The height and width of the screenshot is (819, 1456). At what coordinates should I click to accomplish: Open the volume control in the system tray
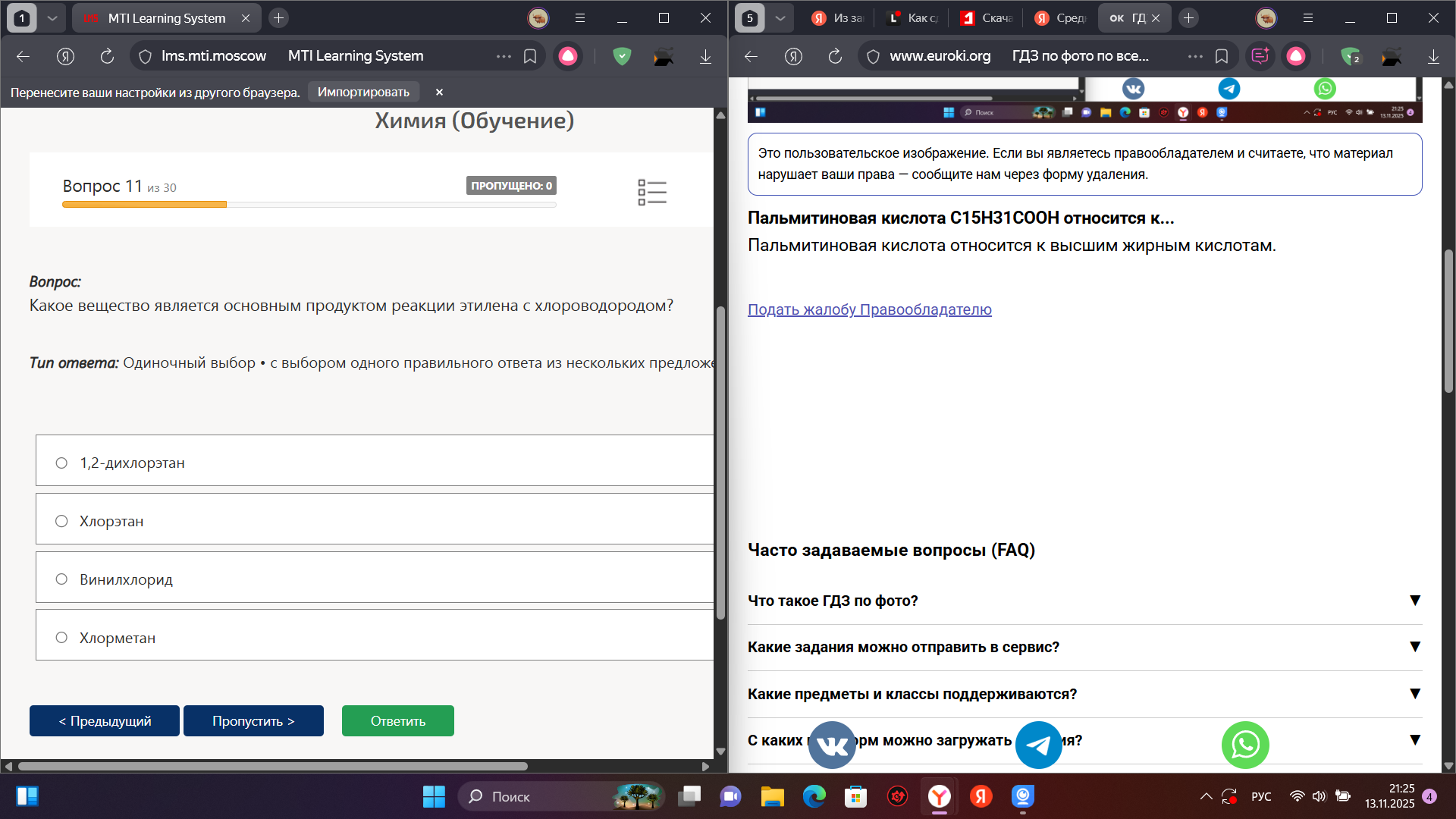point(1319,796)
